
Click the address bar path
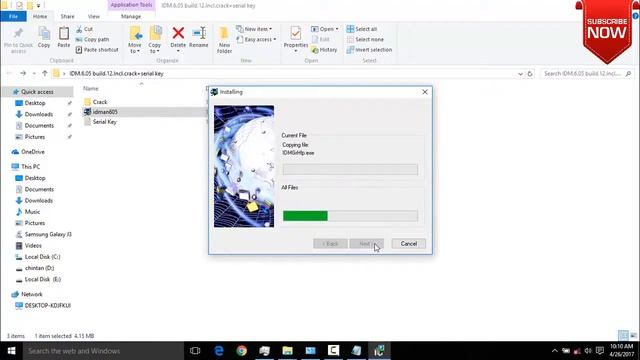point(116,74)
